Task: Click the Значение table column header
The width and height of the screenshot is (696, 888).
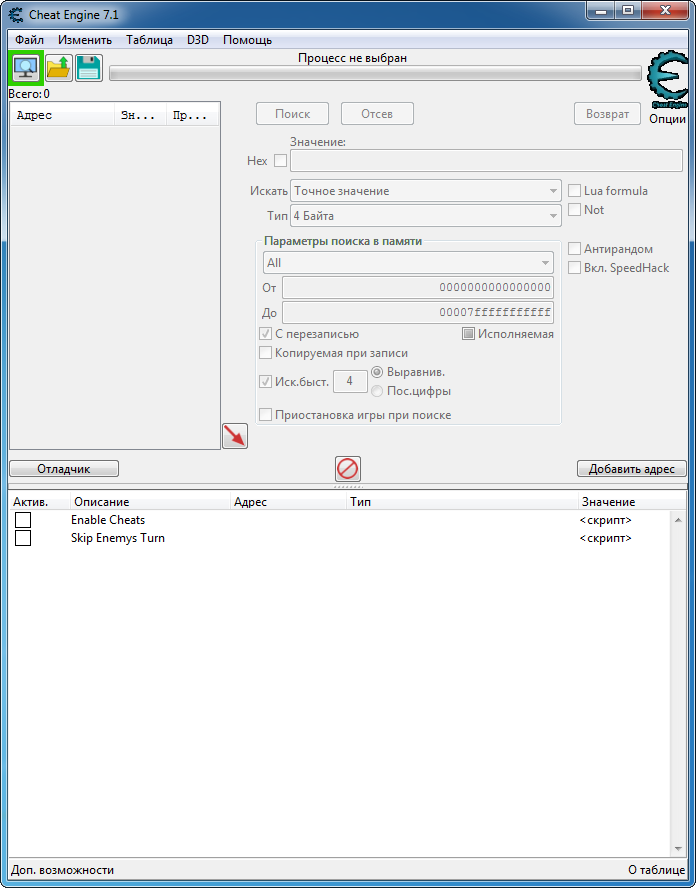Action: click(631, 502)
